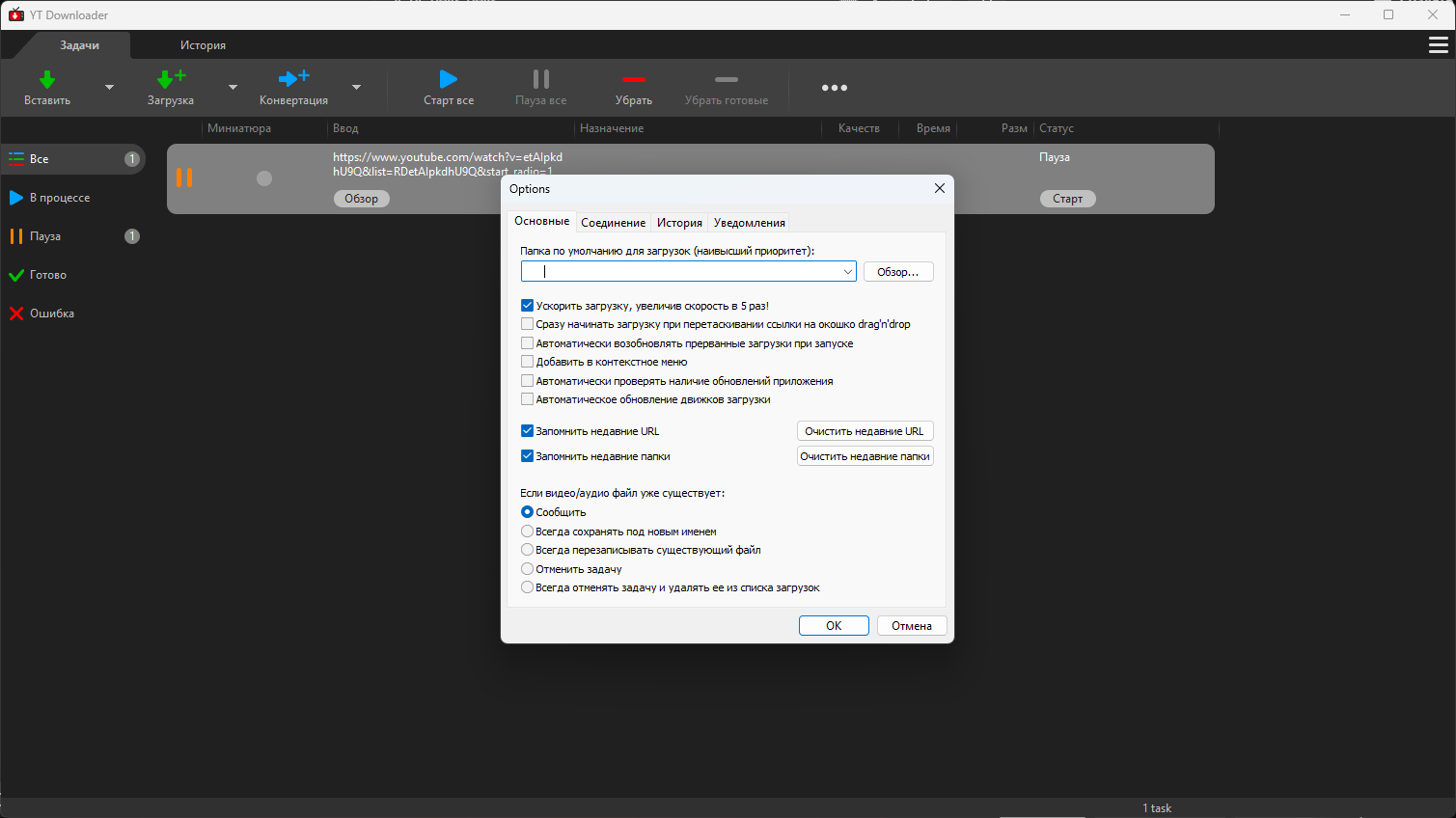Click the orange pause icon on task row
This screenshot has height=818, width=1456.
[184, 177]
